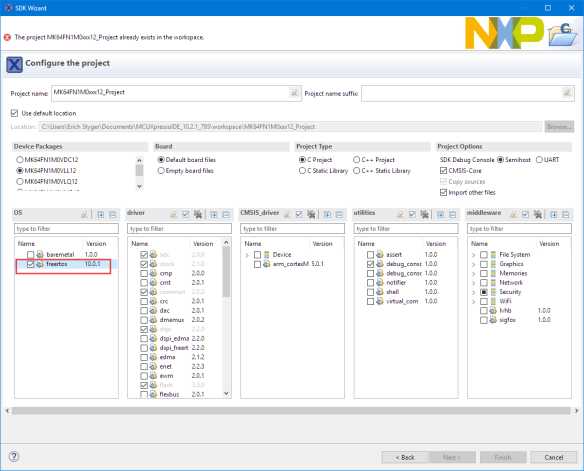Click the Back button
This screenshot has height=471, width=584.
pos(405,457)
